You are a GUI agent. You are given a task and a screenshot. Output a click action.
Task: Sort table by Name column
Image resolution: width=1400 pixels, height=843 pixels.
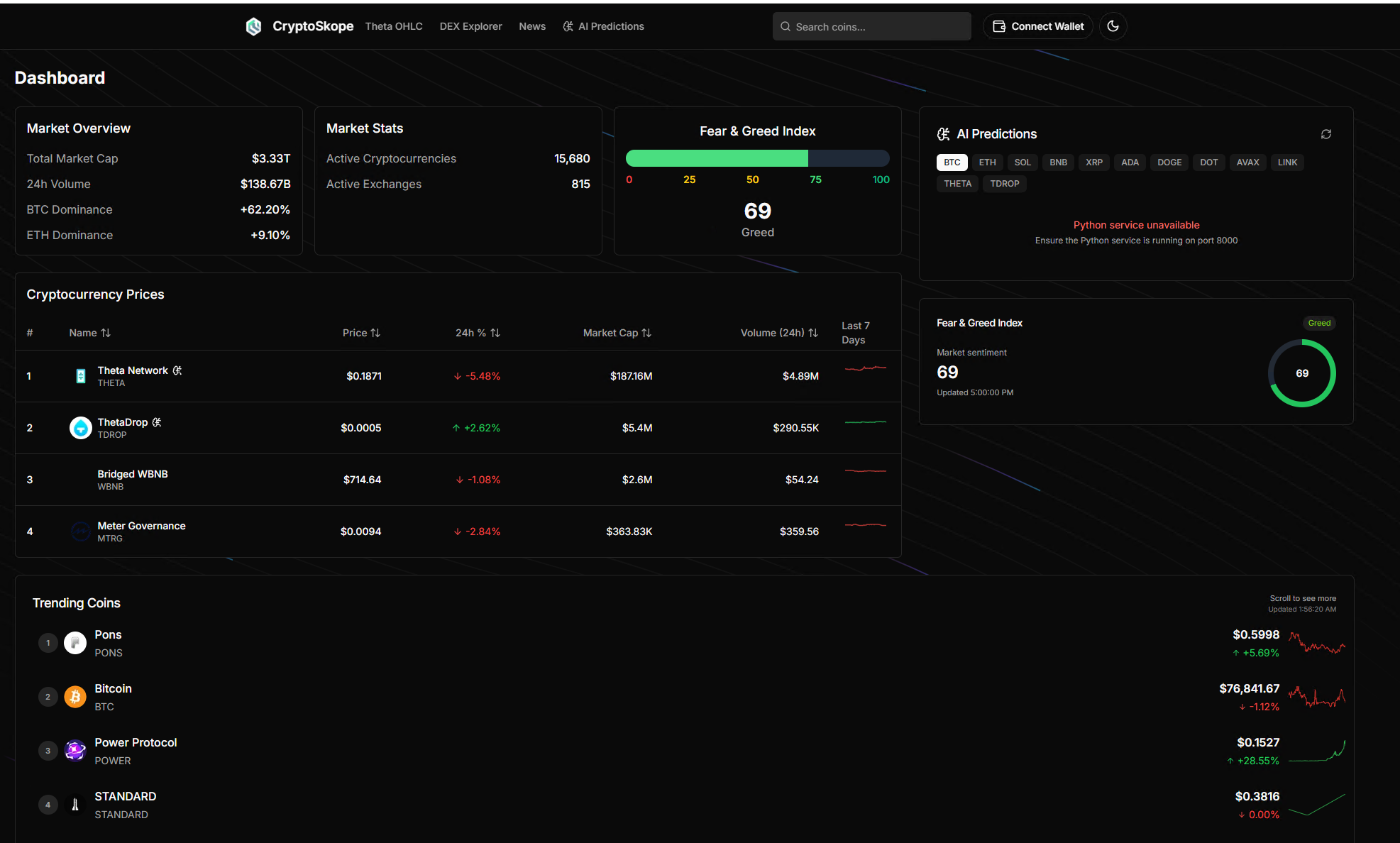coord(89,333)
